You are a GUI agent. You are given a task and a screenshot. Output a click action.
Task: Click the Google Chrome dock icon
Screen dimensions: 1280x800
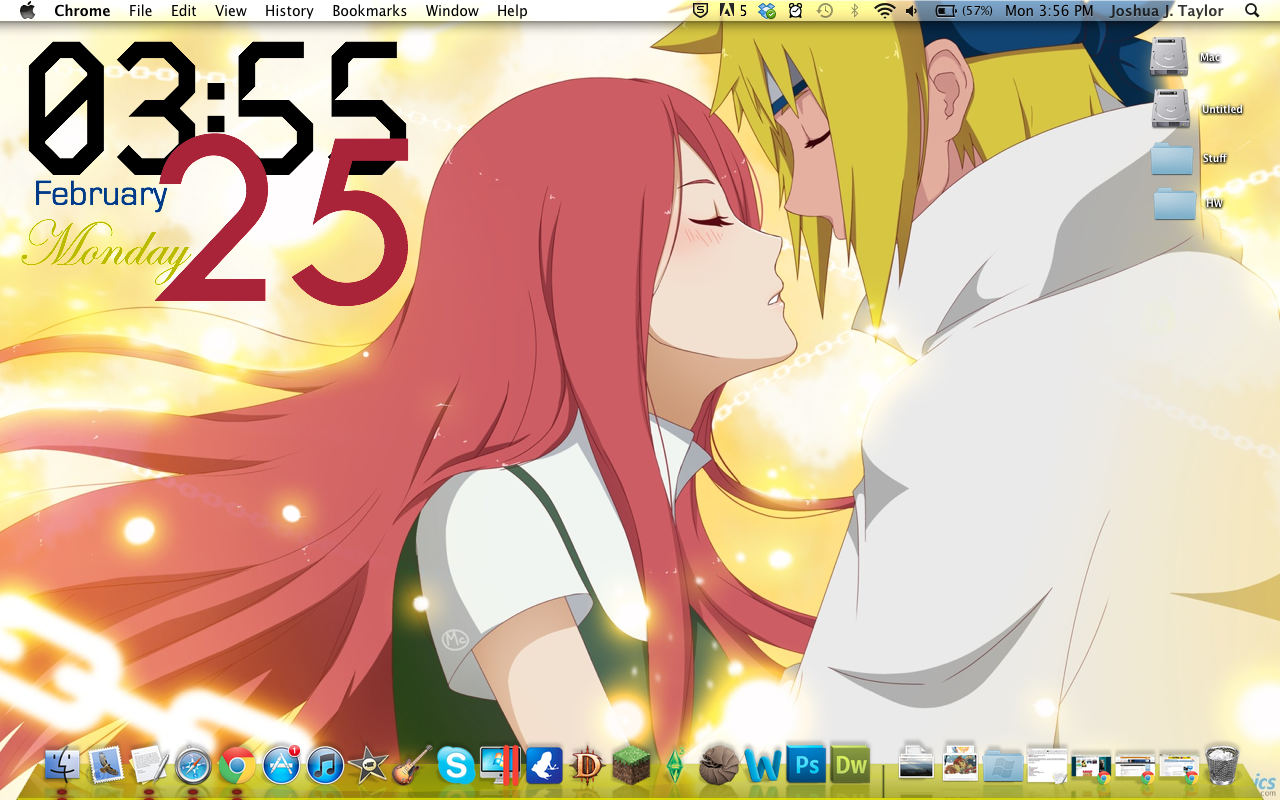pos(237,766)
